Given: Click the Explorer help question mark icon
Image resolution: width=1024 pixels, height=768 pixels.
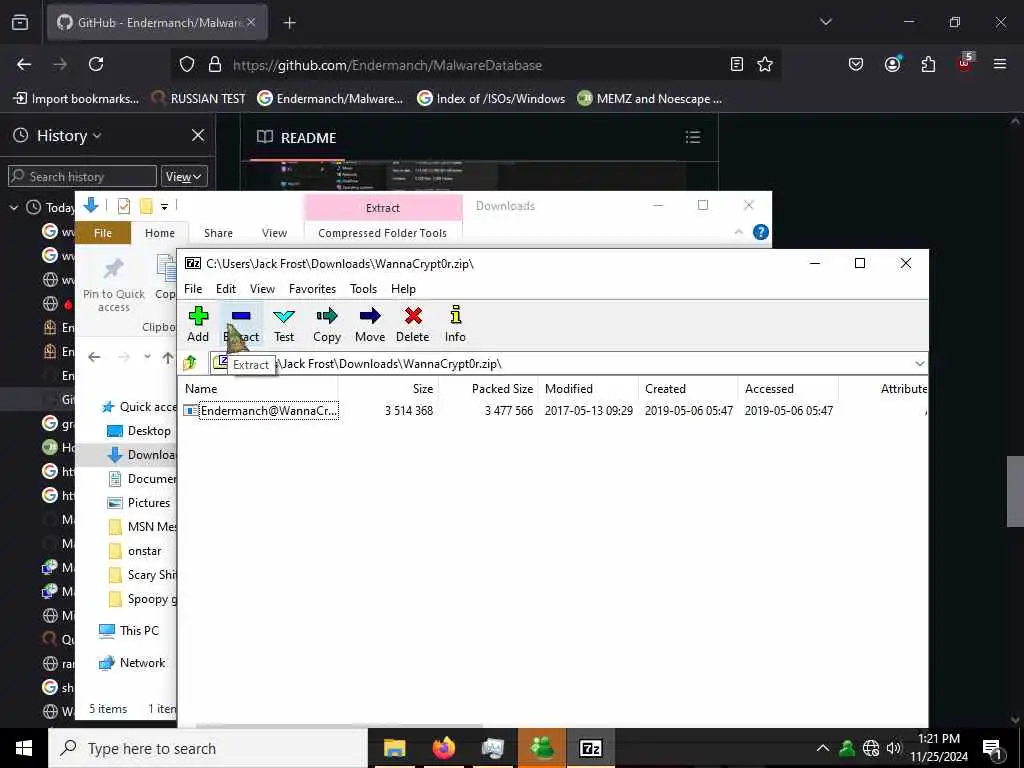Looking at the screenshot, I should pyautogui.click(x=761, y=232).
